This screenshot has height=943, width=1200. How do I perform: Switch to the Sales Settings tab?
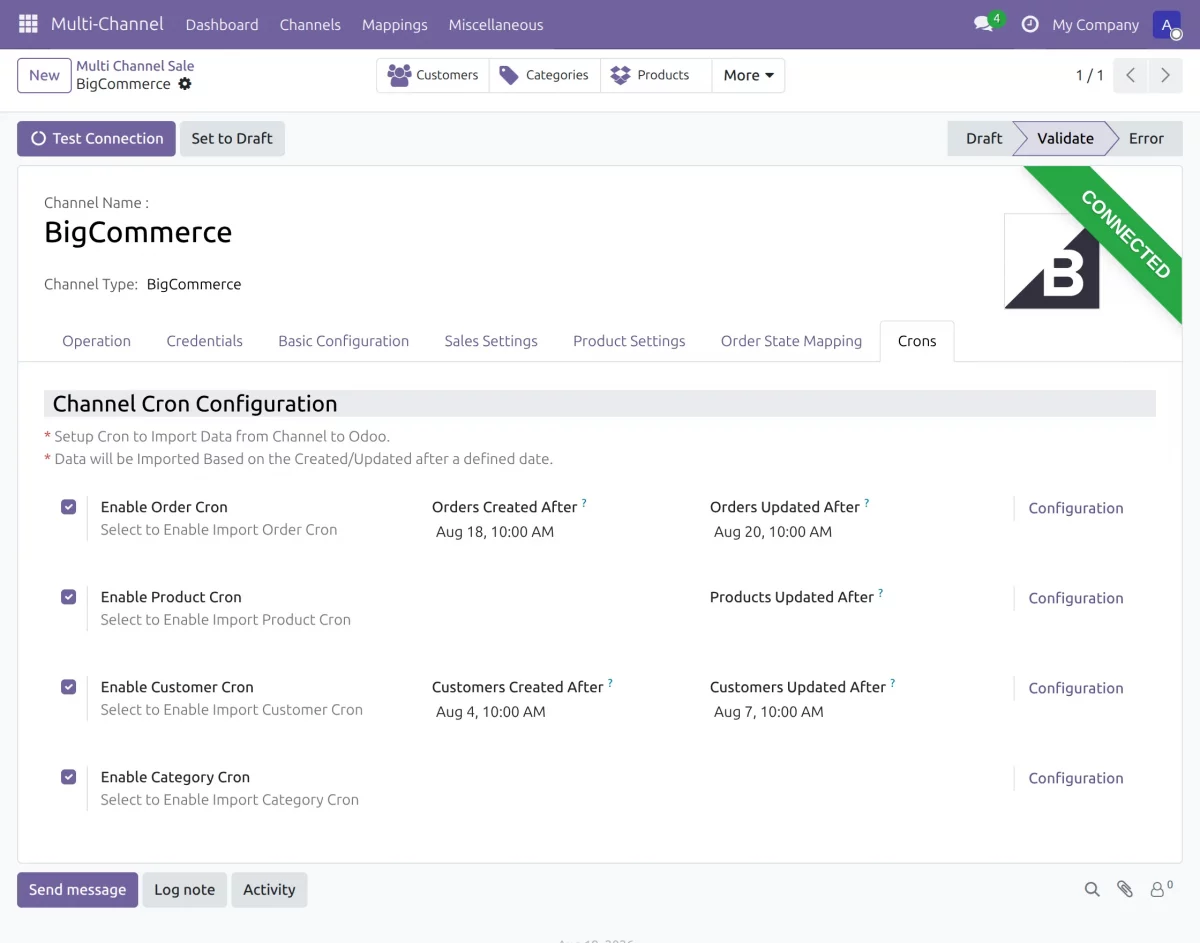491,341
